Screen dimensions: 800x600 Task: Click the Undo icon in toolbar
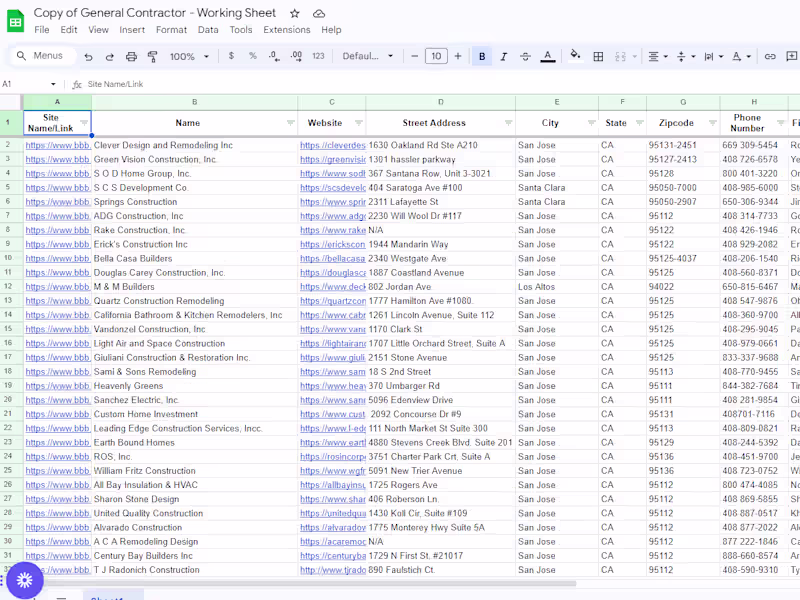pos(88,57)
